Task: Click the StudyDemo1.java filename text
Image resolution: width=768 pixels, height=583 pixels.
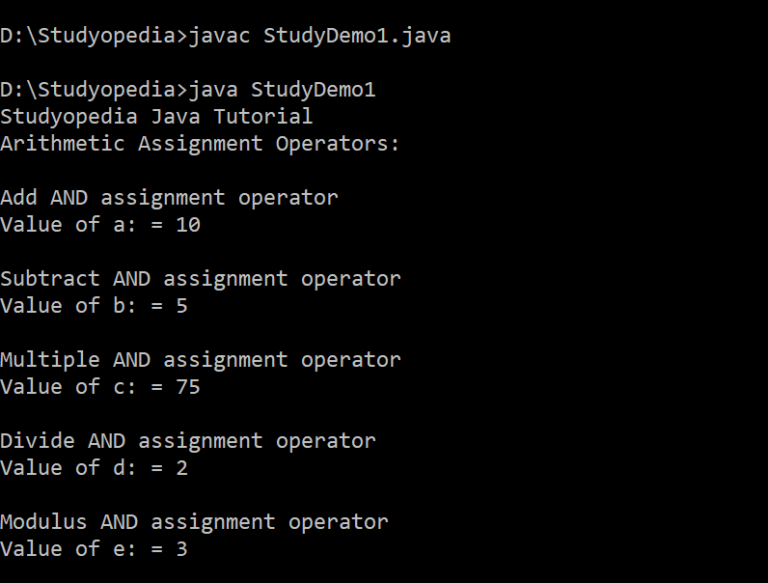Action: [357, 36]
